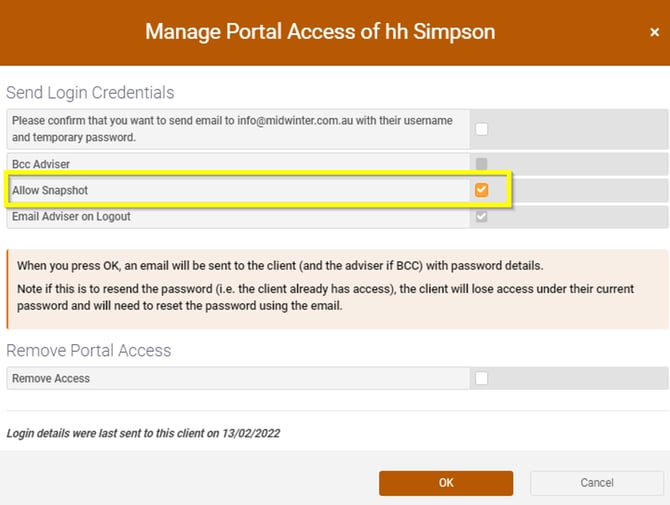Click the password resend note paragraph
Screen dimensions: 670x505
tap(326, 297)
